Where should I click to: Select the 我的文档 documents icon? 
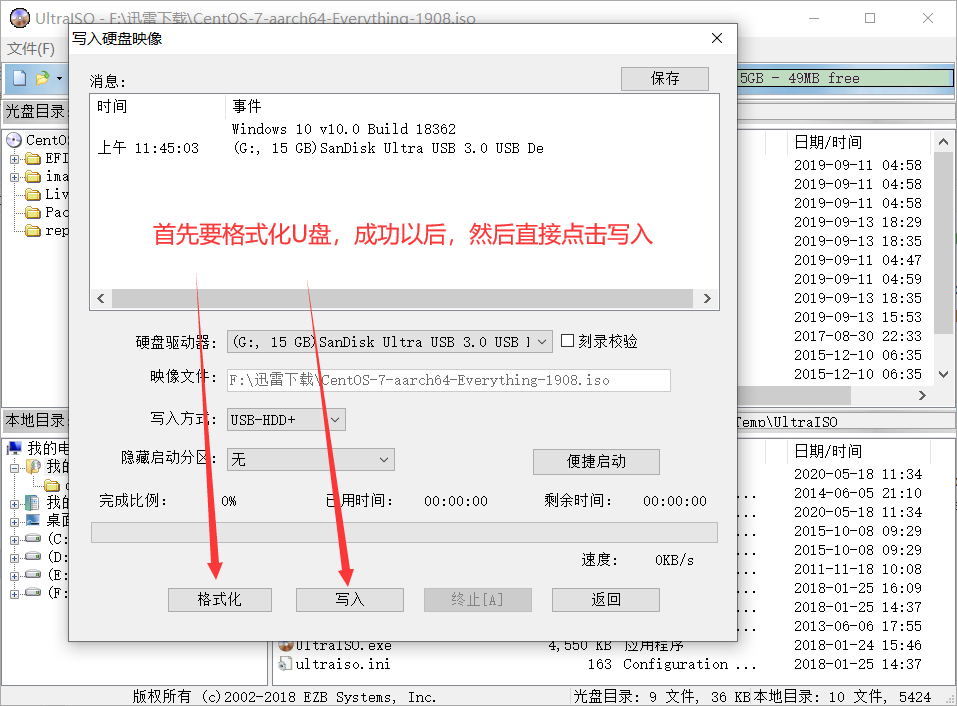tap(33, 503)
